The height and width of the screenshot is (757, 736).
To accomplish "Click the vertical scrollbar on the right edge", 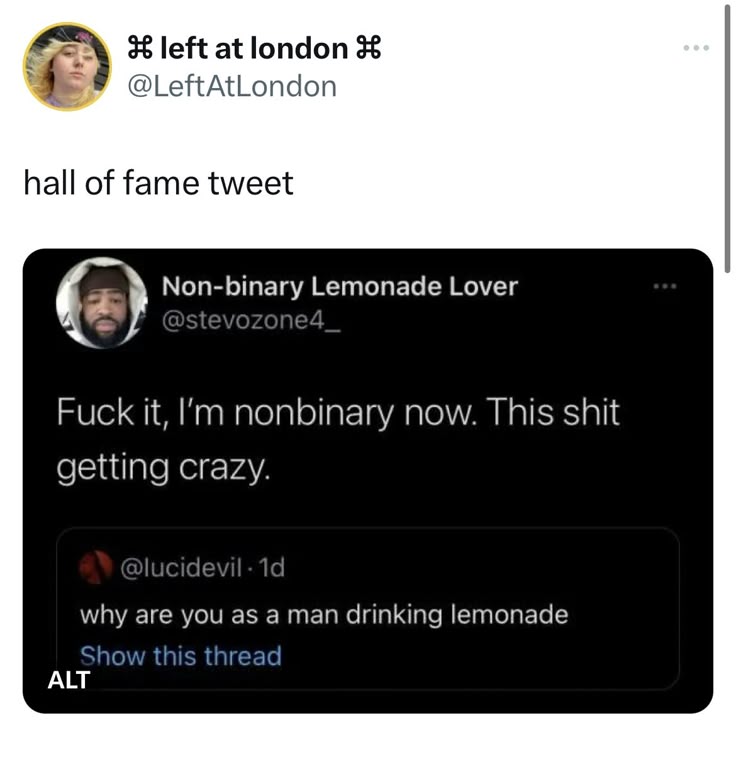I will pyautogui.click(x=727, y=138).
